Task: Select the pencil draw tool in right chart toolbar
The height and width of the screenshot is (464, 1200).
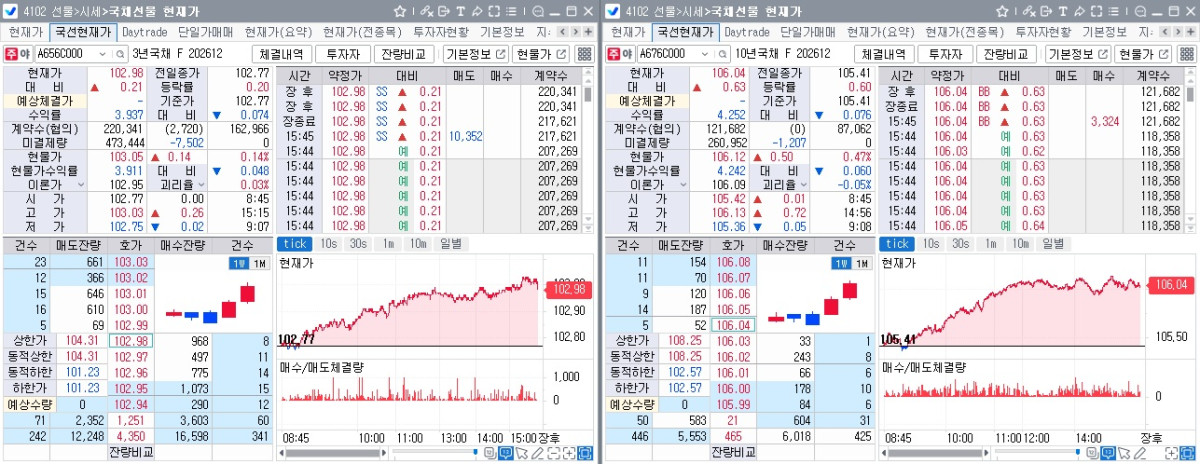Action: 1139,453
